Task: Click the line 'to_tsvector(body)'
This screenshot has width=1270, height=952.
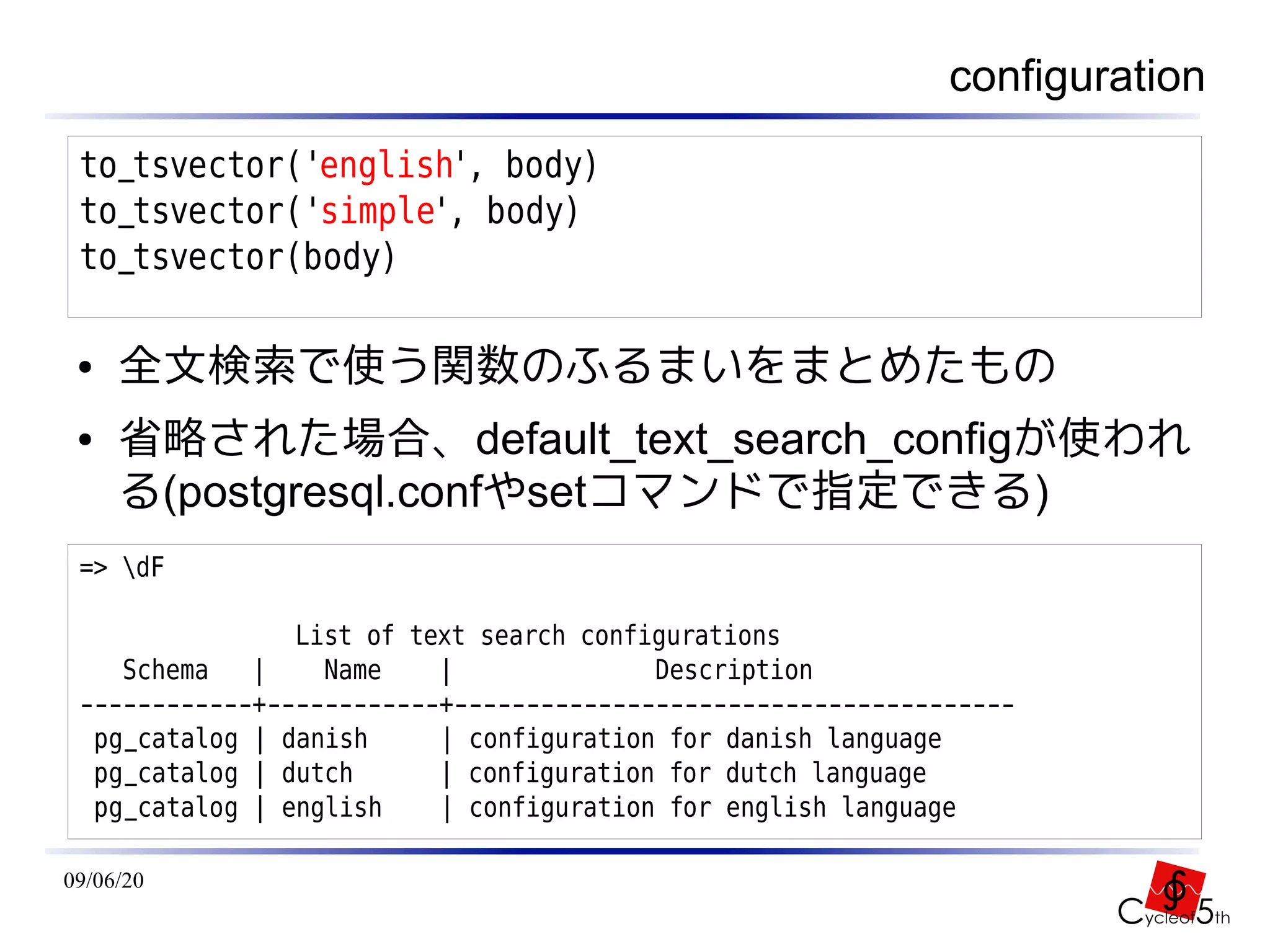Action: 238,257
